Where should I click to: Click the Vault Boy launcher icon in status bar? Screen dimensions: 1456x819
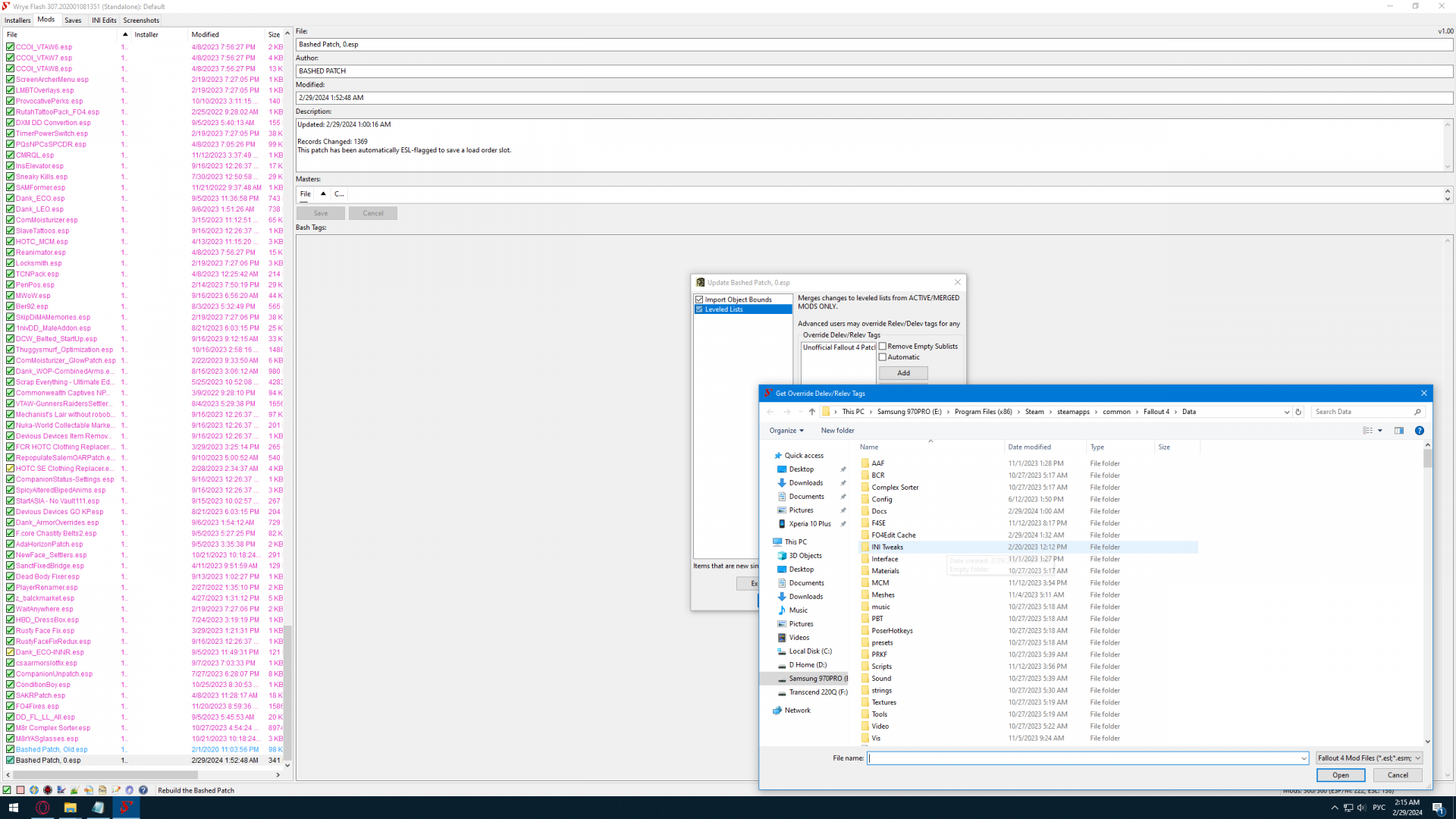34,790
